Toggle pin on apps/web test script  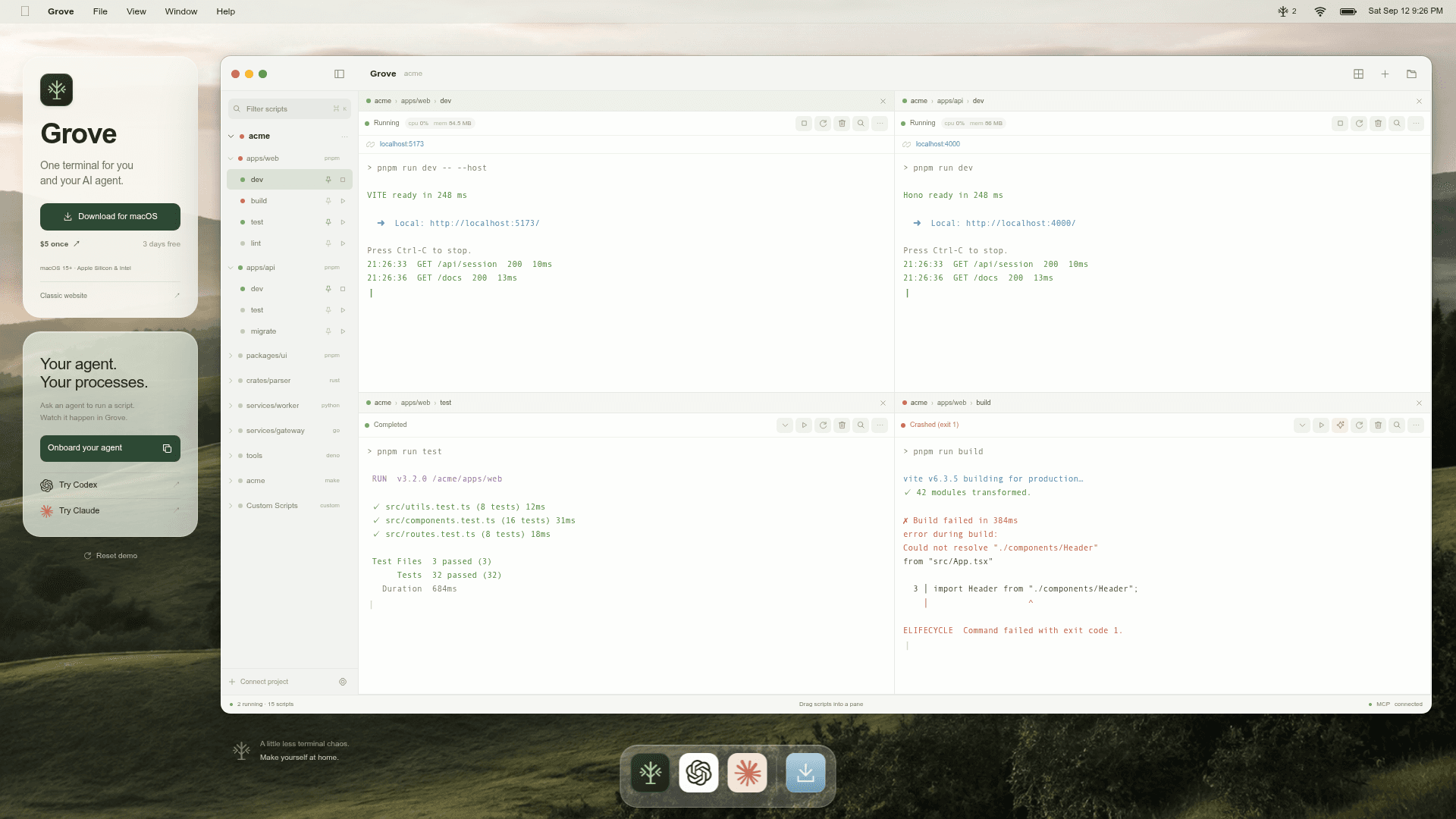(328, 222)
